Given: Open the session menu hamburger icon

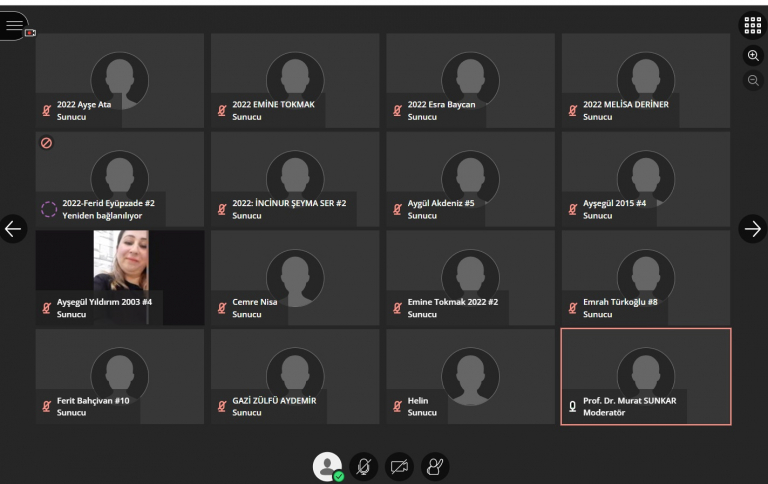Looking at the screenshot, I should [13, 25].
